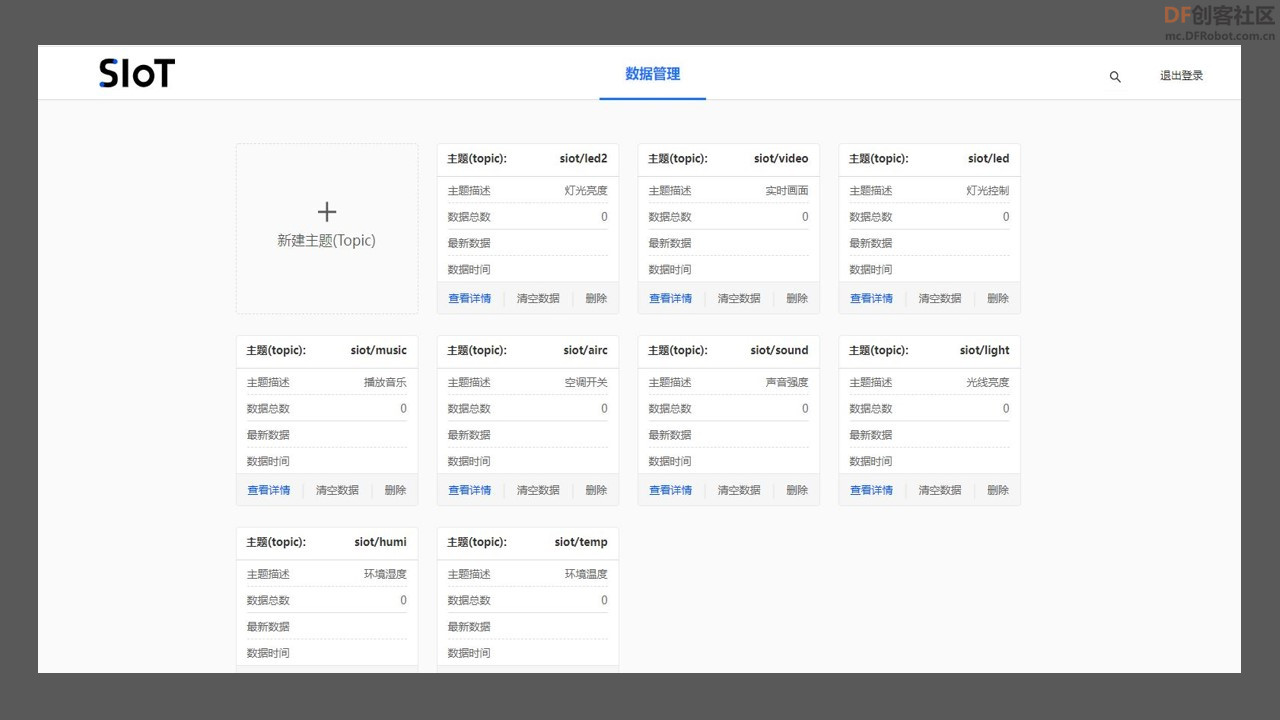Click the 播放音乐 description text
This screenshot has height=720, width=1280.
385,382
